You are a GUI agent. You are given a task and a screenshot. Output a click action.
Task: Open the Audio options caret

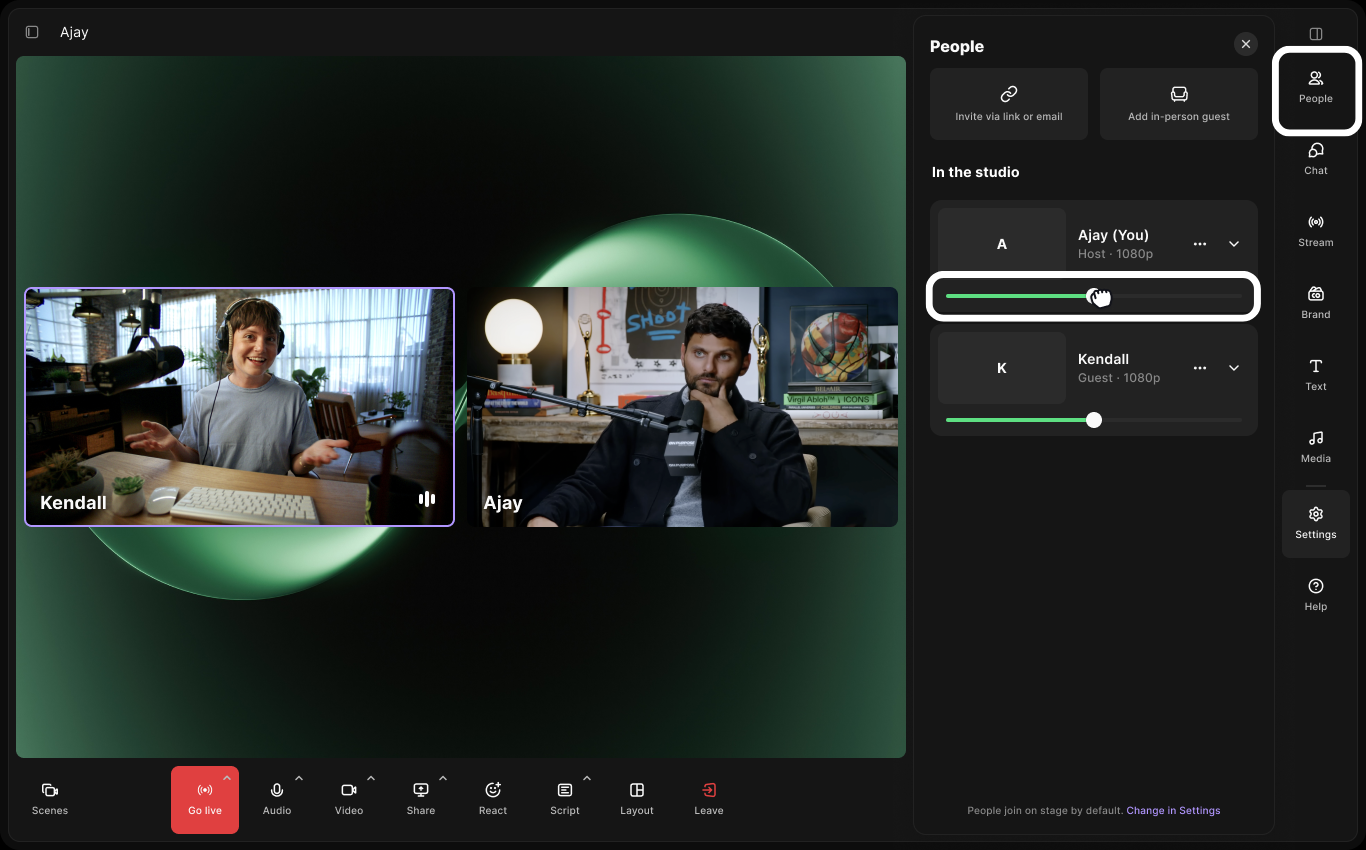click(x=299, y=778)
